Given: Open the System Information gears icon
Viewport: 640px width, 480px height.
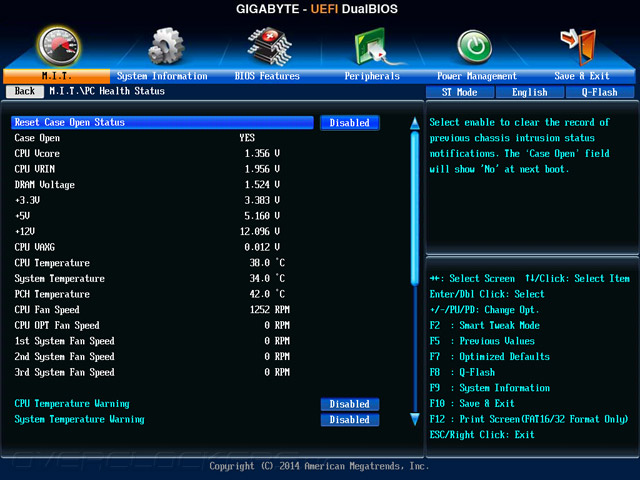Looking at the screenshot, I should point(166,46).
